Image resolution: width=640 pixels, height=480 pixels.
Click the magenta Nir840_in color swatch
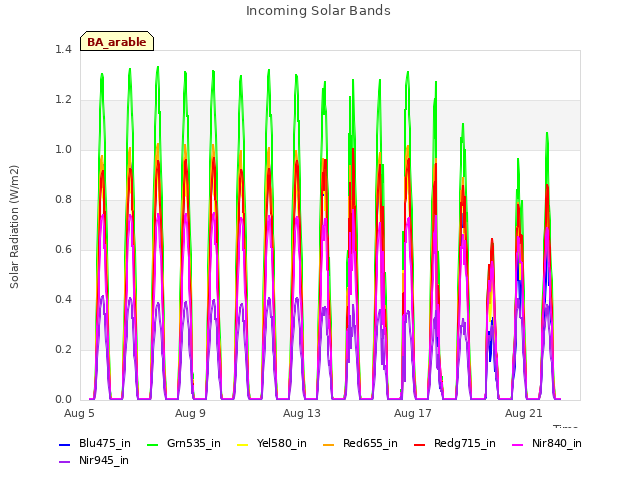pos(518,444)
